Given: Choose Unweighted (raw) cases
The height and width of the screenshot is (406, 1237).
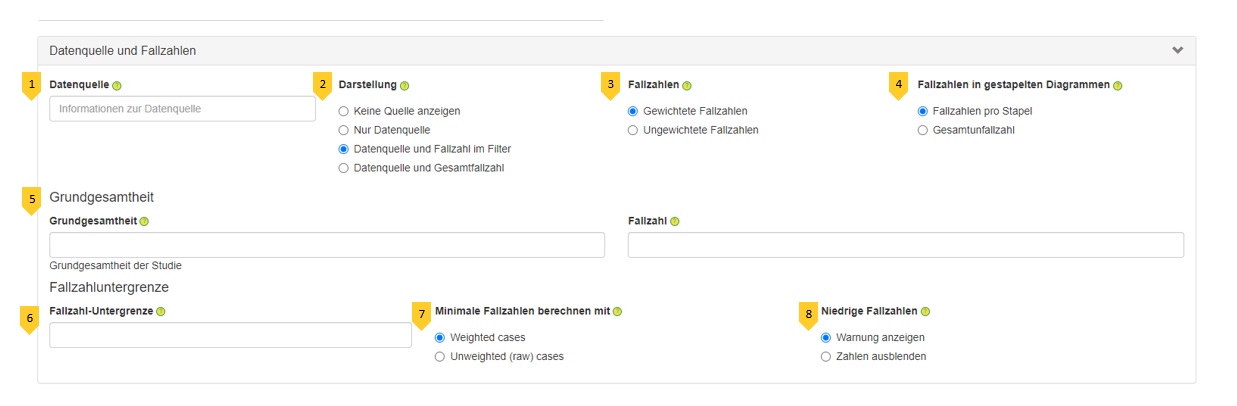Looking at the screenshot, I should pyautogui.click(x=440, y=357).
